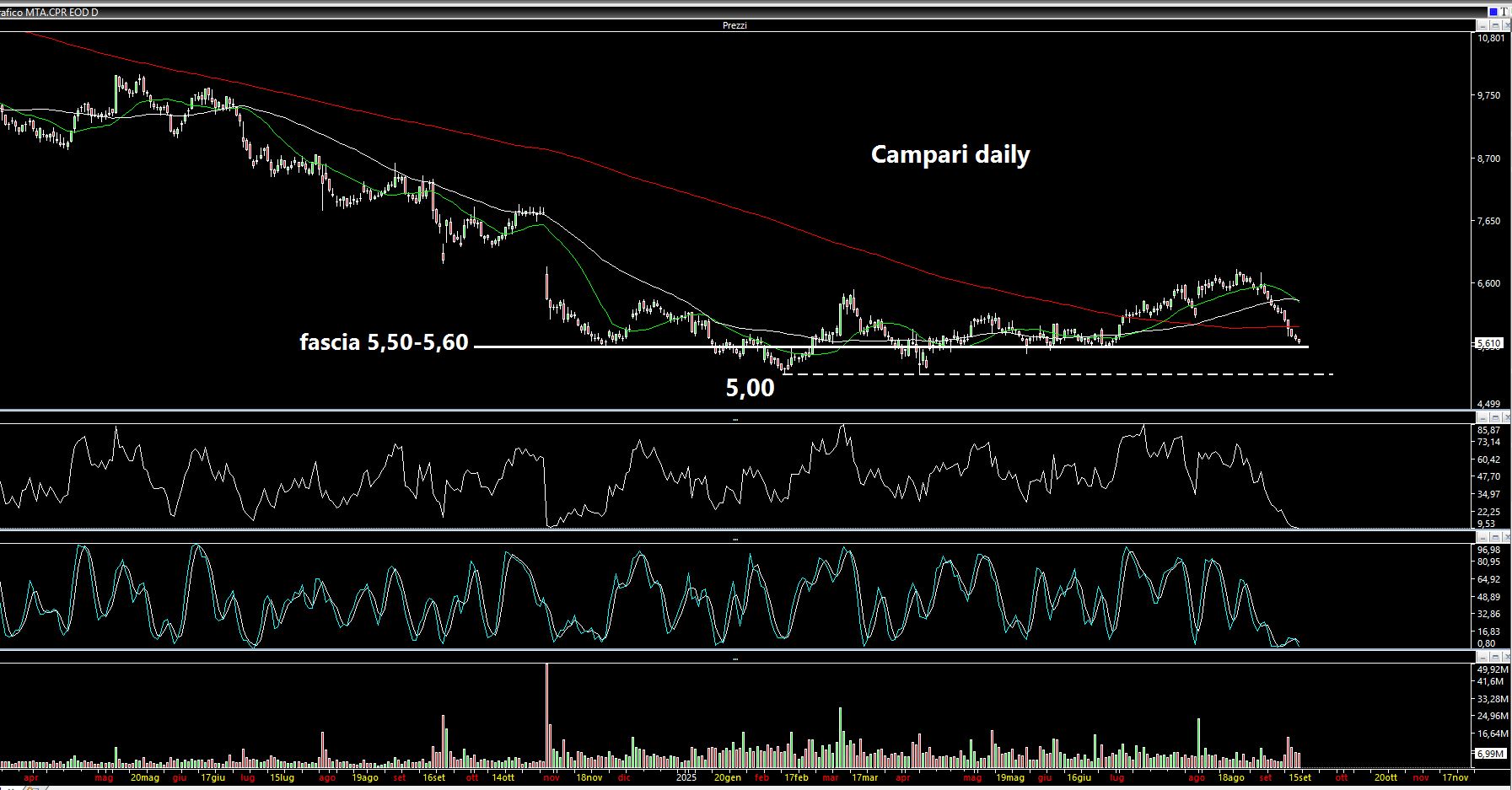
Task: Click the 18ago date on the time axis
Action: pyautogui.click(x=1231, y=778)
